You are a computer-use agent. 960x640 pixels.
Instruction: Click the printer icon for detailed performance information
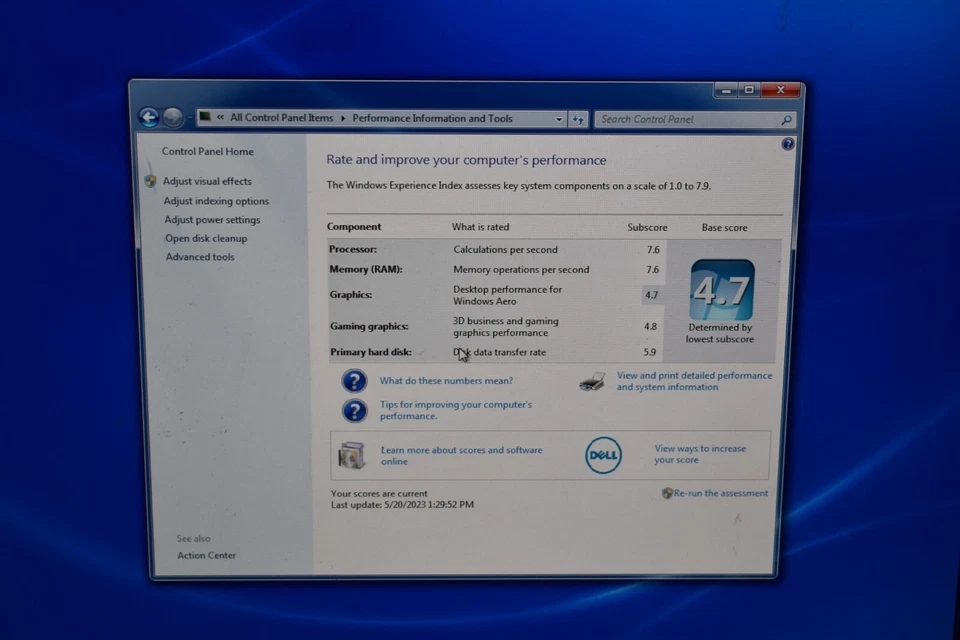(x=591, y=381)
